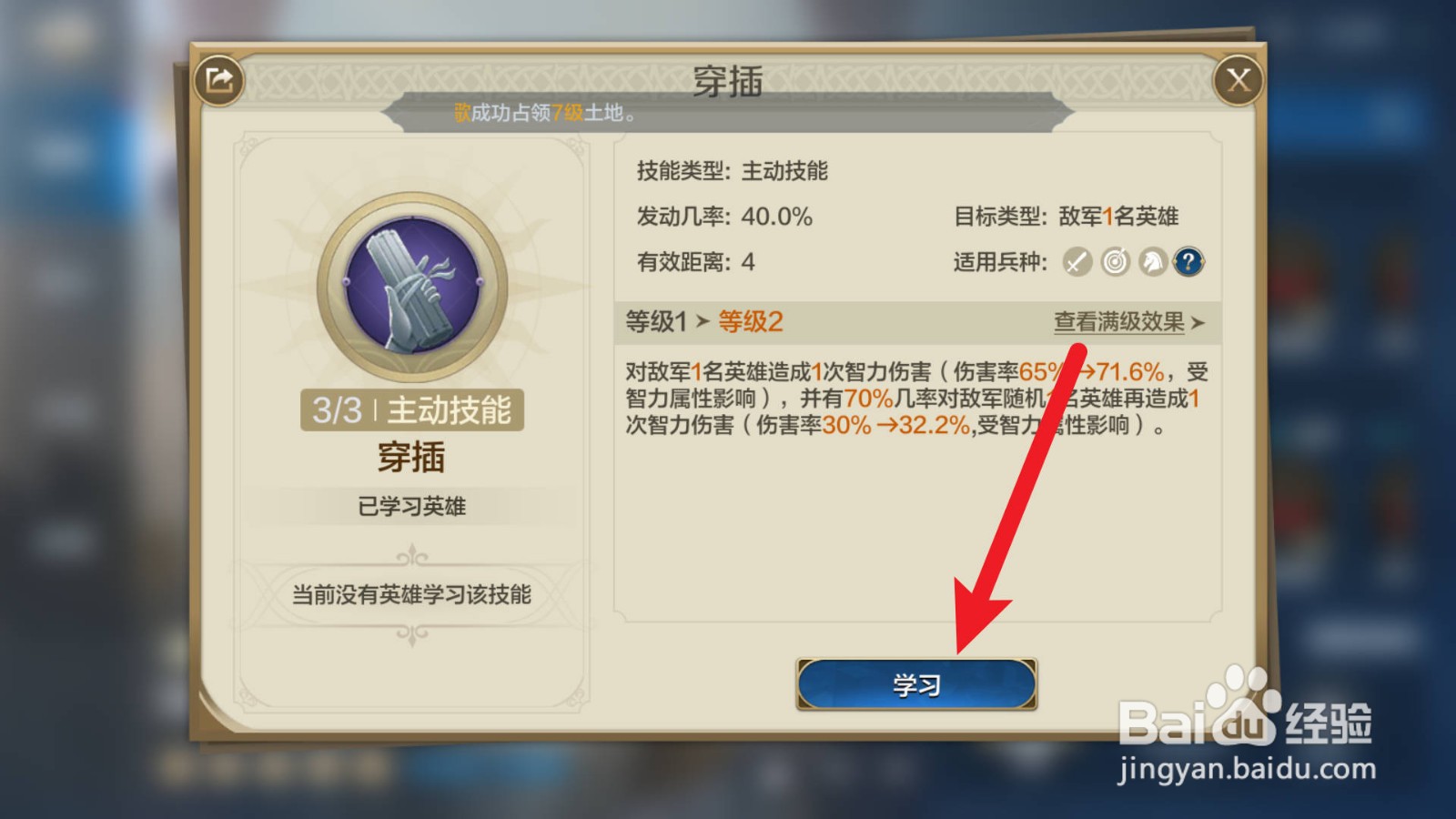Click the arrow beside 查看满级效果
Screen dimensions: 1456x819
tap(1198, 323)
